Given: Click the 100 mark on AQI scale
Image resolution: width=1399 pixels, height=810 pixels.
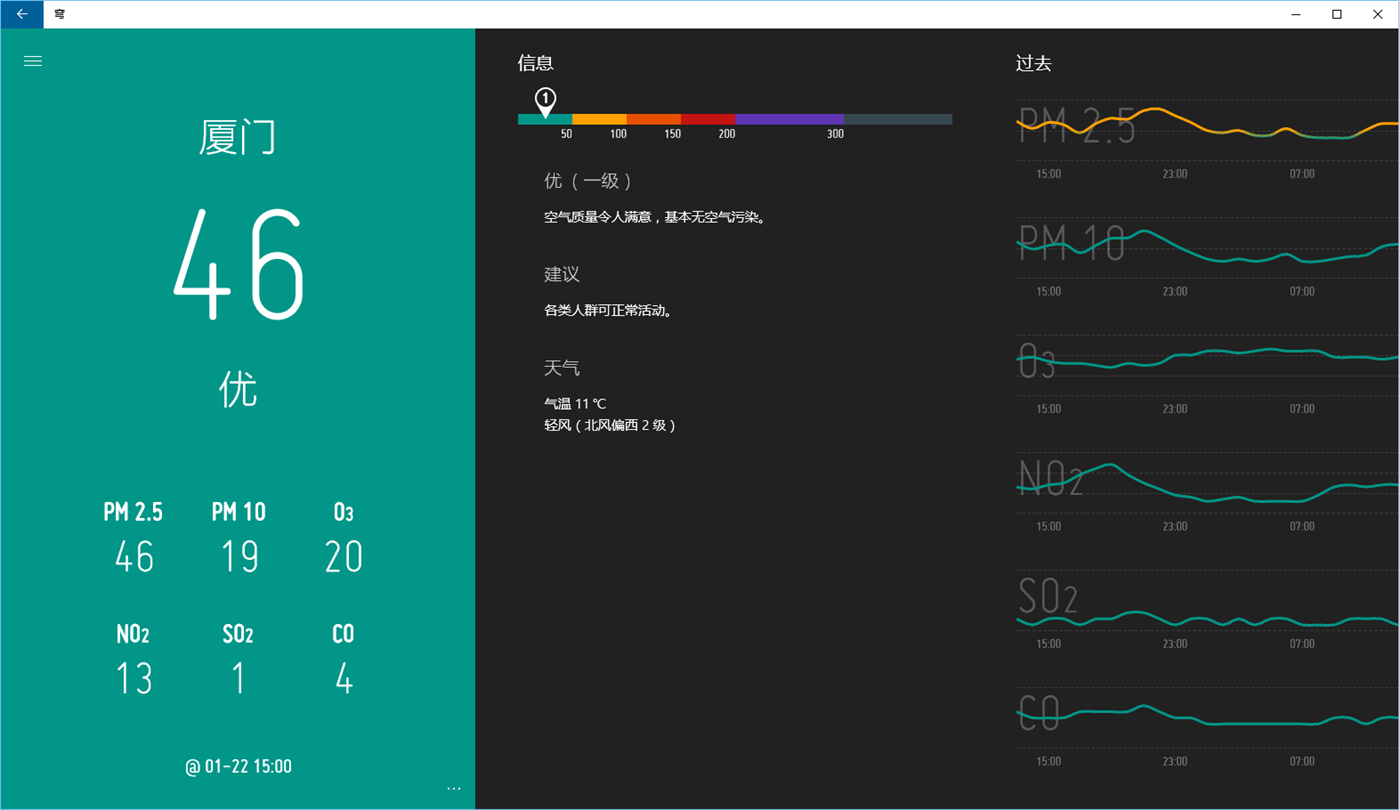Looking at the screenshot, I should point(618,134).
